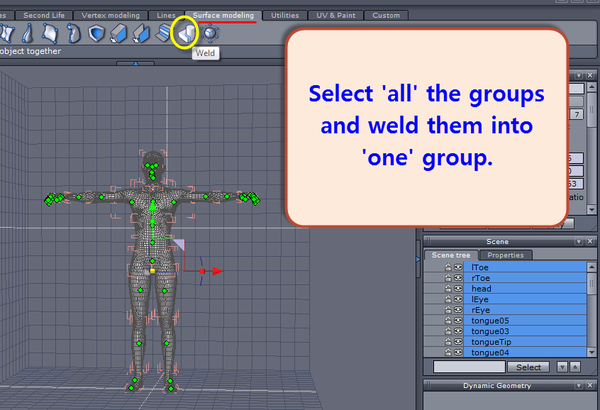The image size is (600, 410).
Task: Close the Dynamic Geometry panel
Action: 590,385
